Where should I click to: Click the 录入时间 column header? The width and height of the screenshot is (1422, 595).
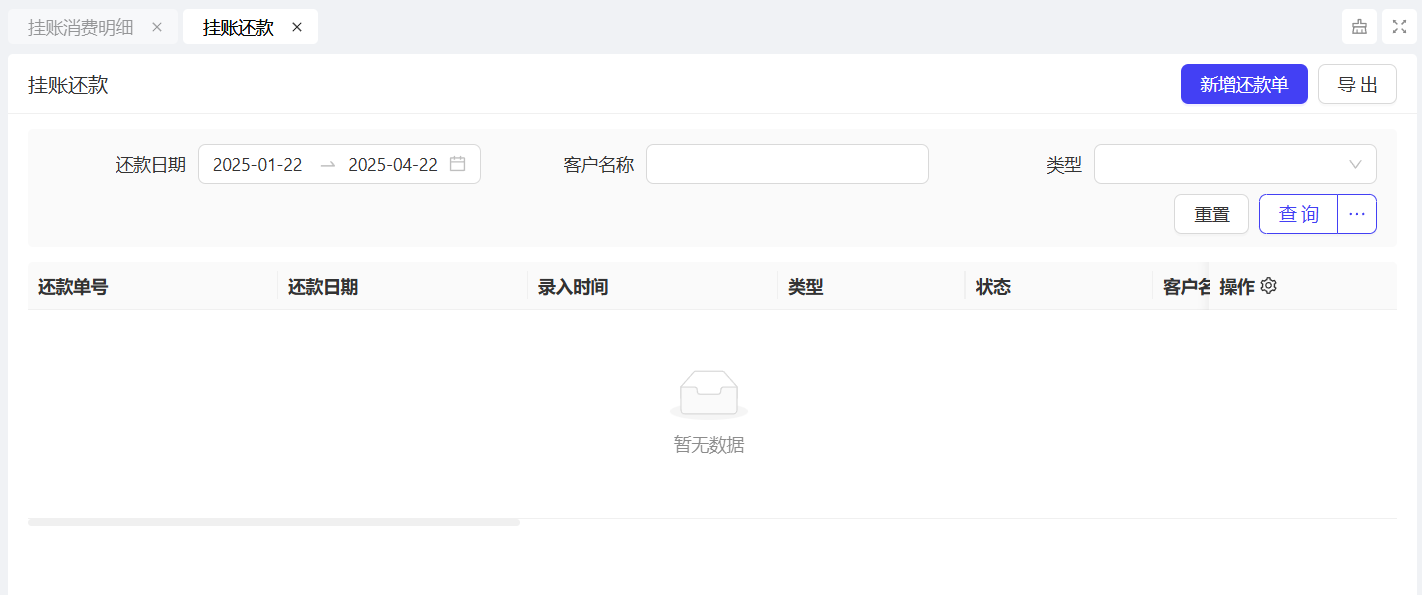tap(652, 287)
